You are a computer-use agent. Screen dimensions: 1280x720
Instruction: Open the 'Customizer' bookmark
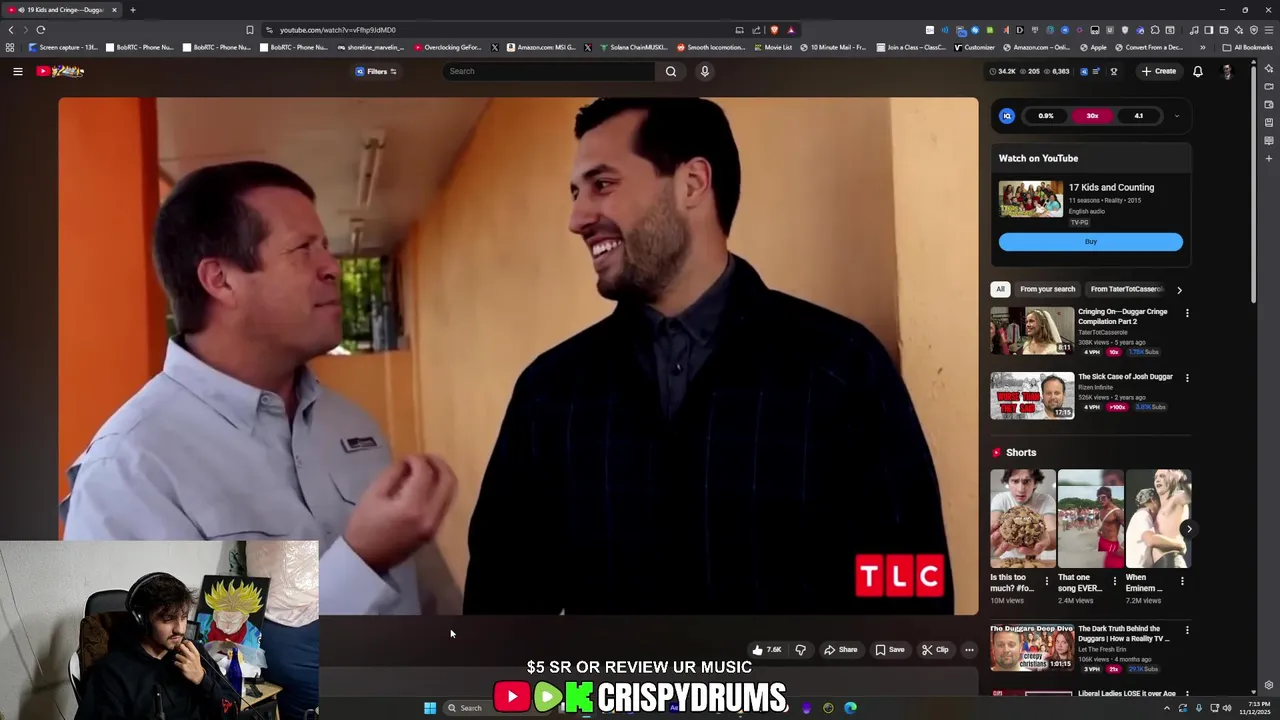pos(975,47)
